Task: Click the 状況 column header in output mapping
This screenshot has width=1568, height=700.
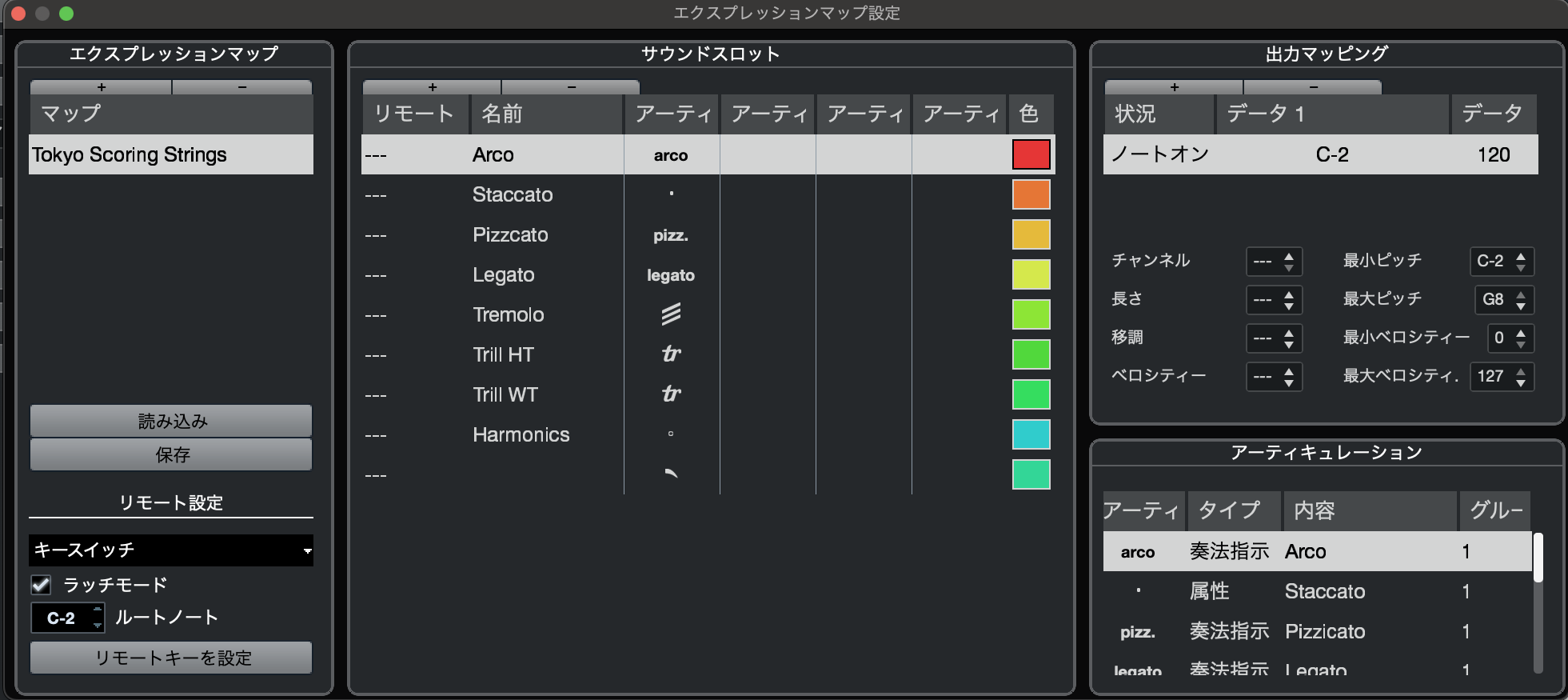Action: 1159,114
